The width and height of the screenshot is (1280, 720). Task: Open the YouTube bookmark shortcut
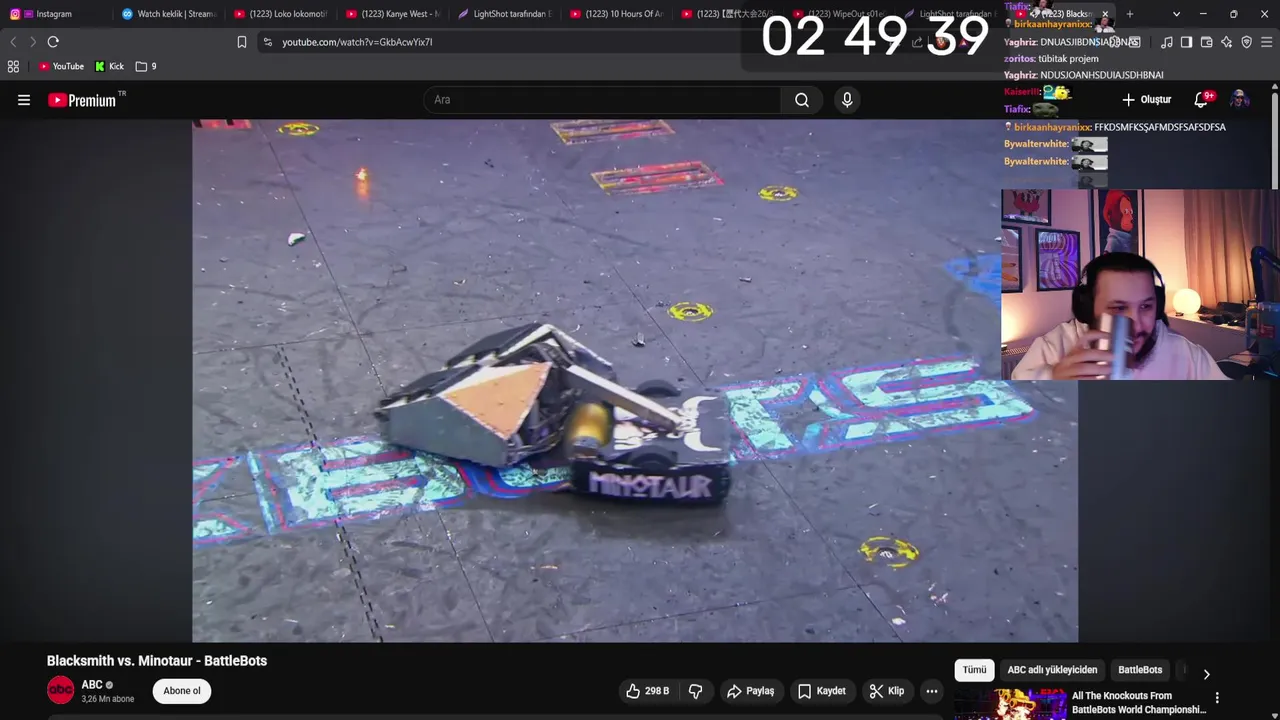(61, 66)
